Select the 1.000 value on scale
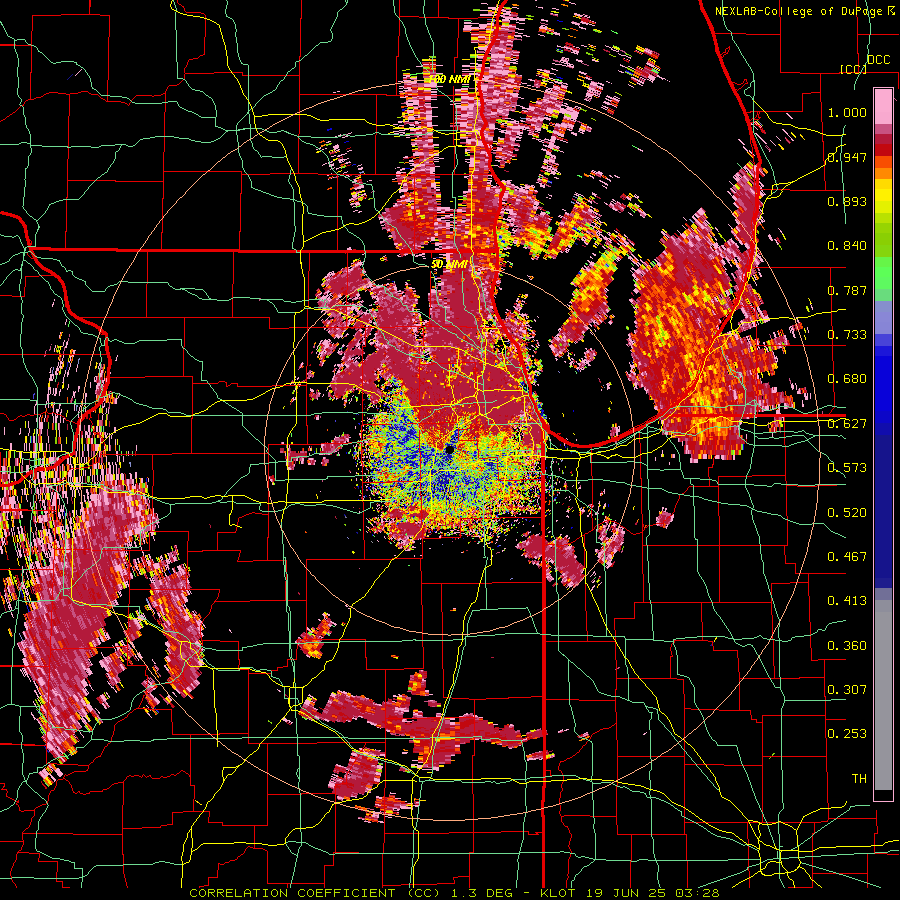 click(847, 112)
